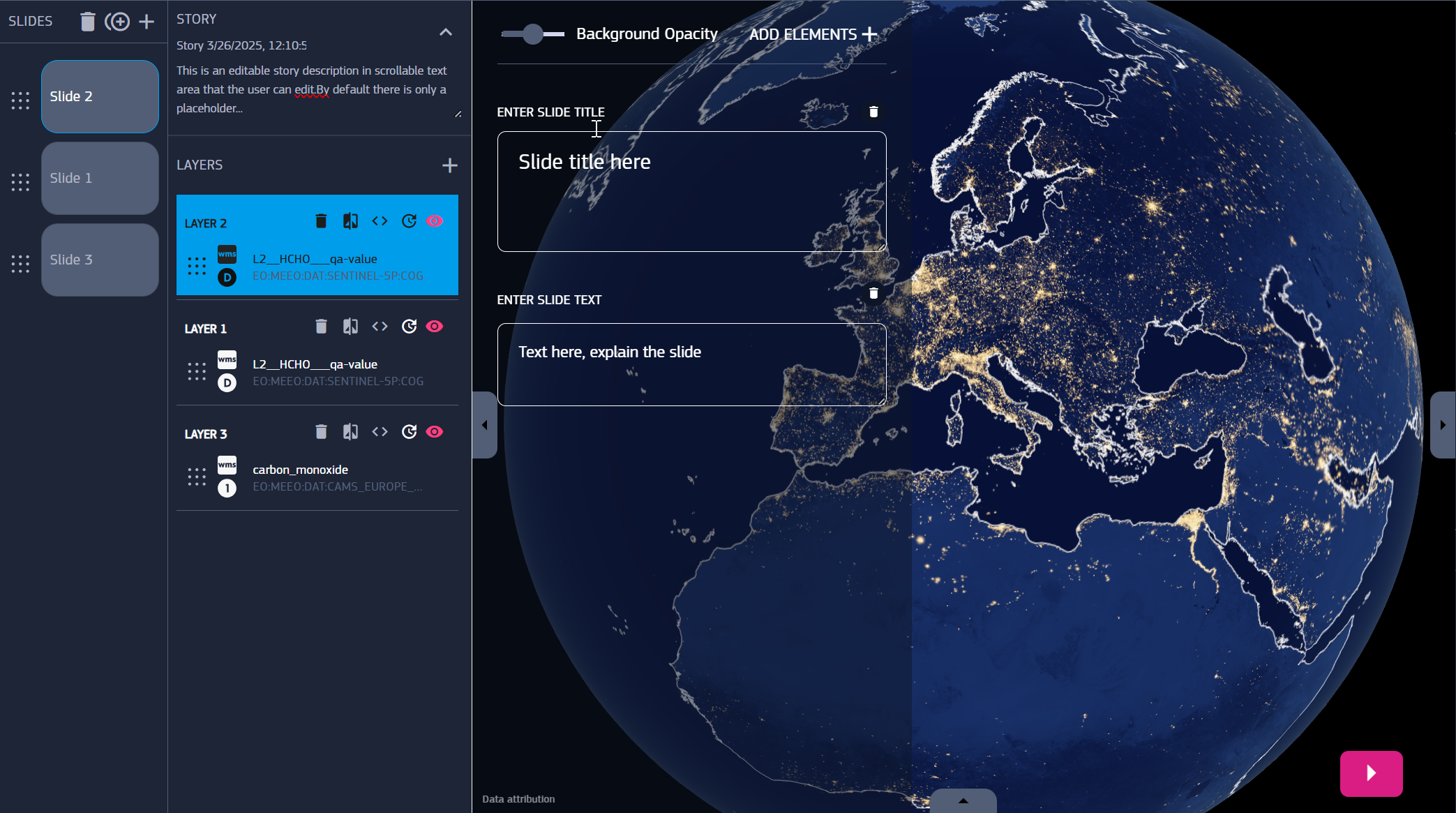The height and width of the screenshot is (813, 1456).
Task: Delete the slide title element
Action: click(873, 112)
